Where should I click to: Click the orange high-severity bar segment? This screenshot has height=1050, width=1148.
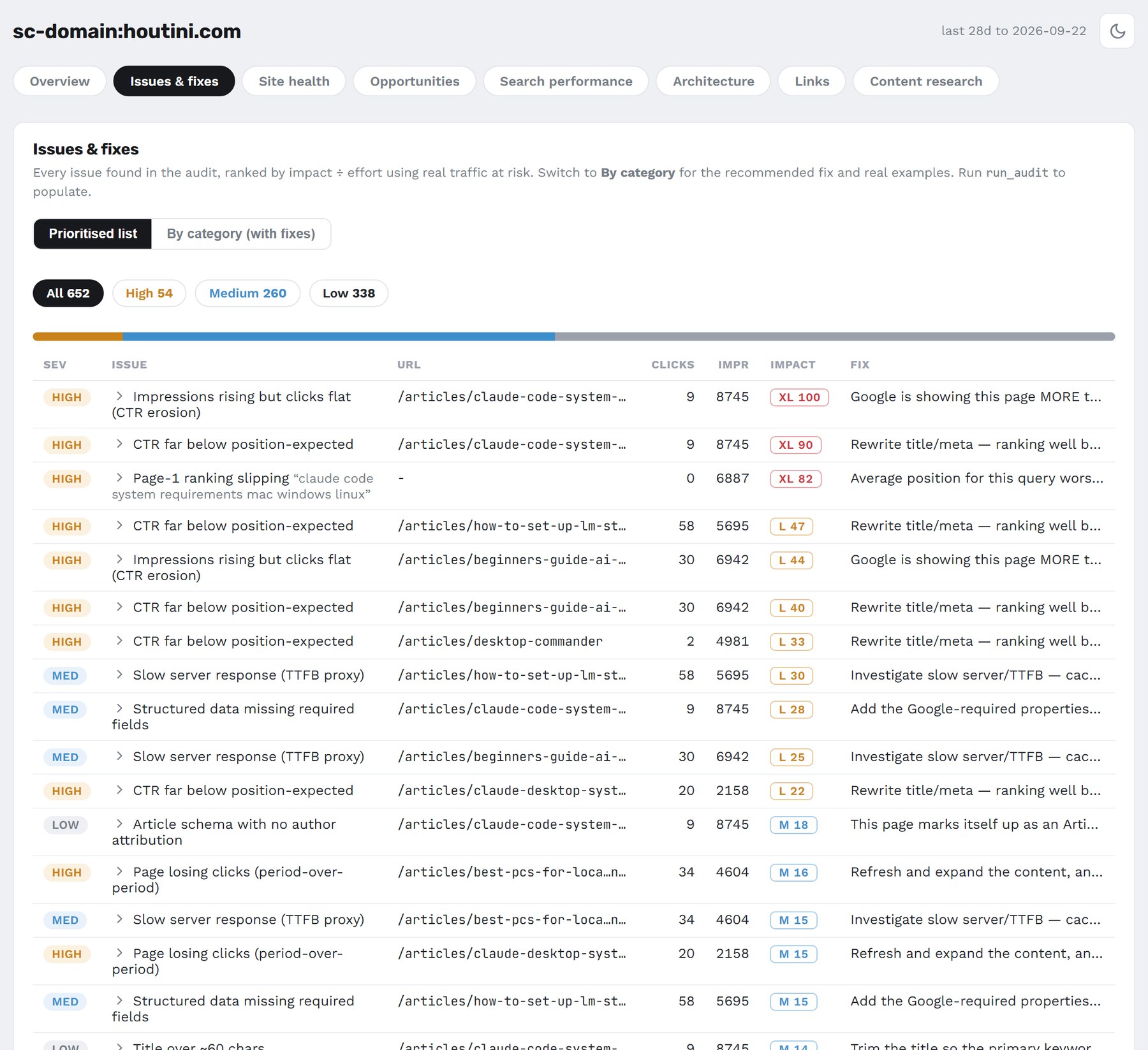pos(78,337)
